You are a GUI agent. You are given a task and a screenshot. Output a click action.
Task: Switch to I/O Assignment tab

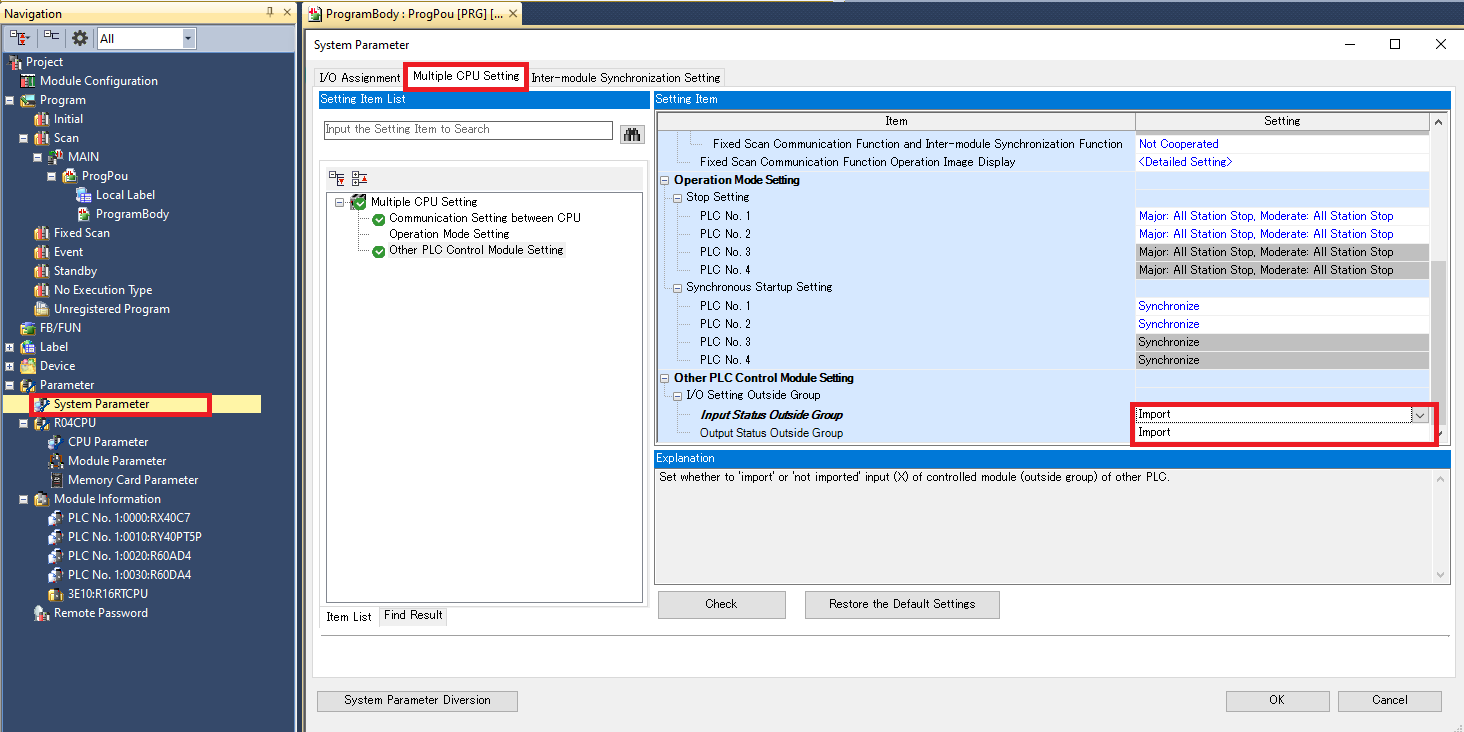point(359,78)
